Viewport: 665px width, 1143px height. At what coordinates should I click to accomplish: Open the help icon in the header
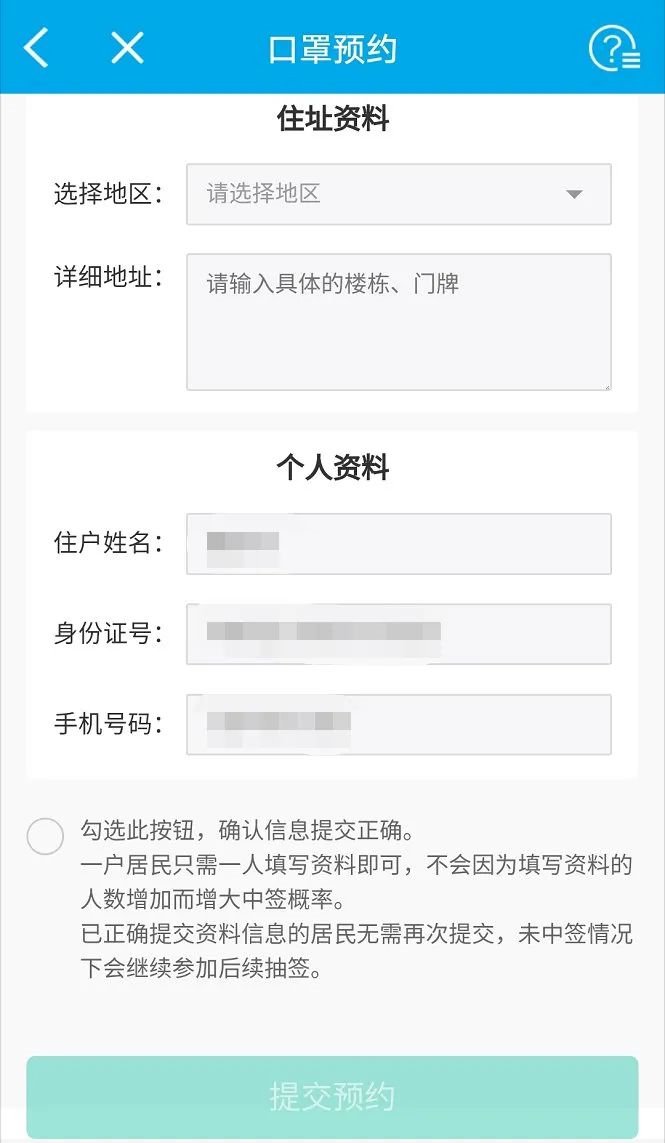pyautogui.click(x=614, y=48)
